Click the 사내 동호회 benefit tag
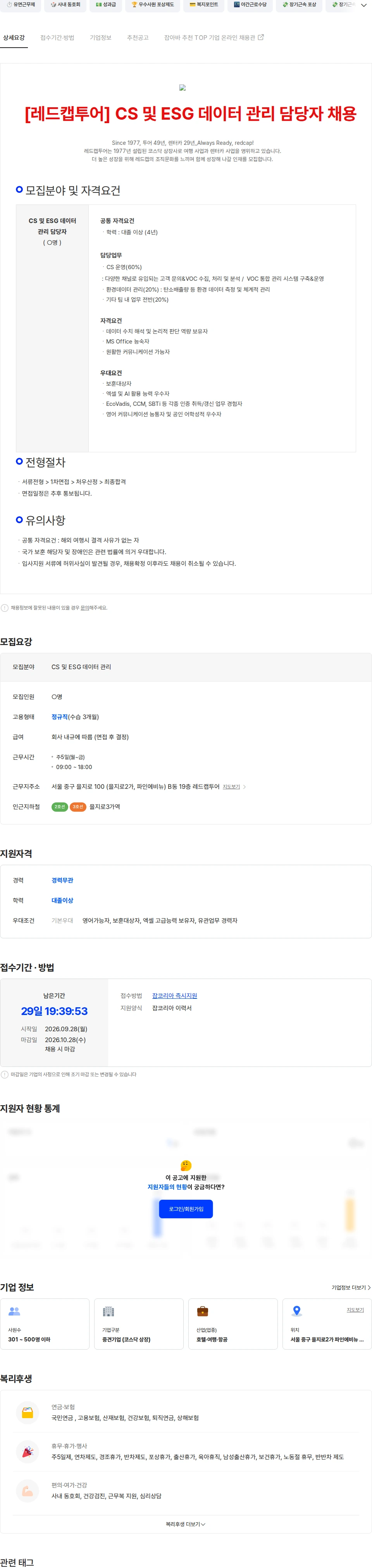The image size is (372, 1568). [66, 5]
